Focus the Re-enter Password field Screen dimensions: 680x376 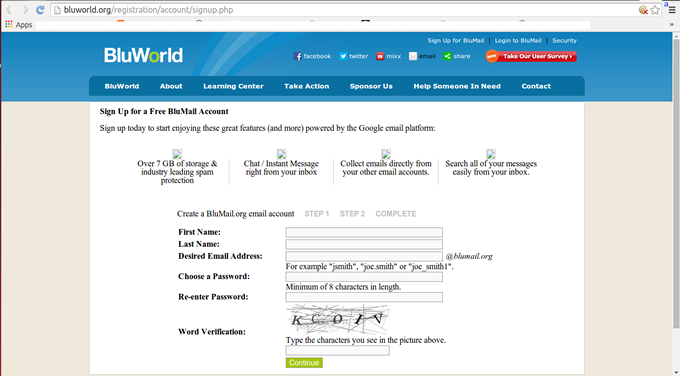tap(364, 297)
